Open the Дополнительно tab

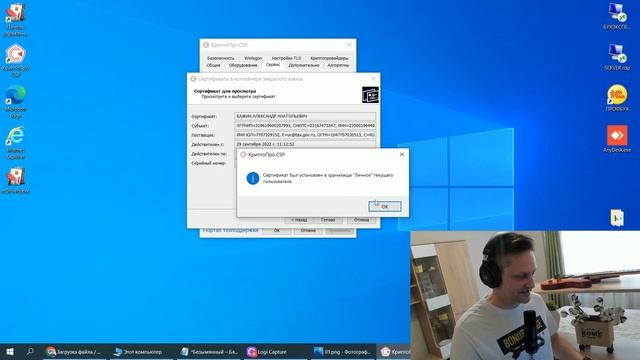(304, 65)
